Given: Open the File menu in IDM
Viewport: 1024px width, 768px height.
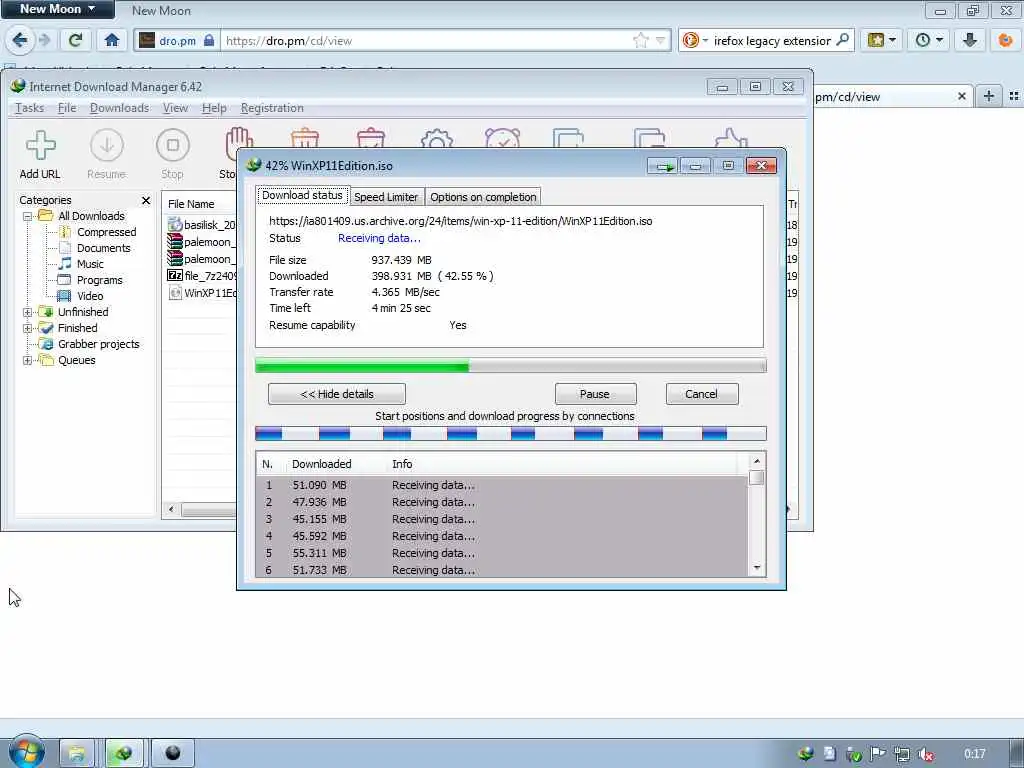Looking at the screenshot, I should pyautogui.click(x=67, y=108).
